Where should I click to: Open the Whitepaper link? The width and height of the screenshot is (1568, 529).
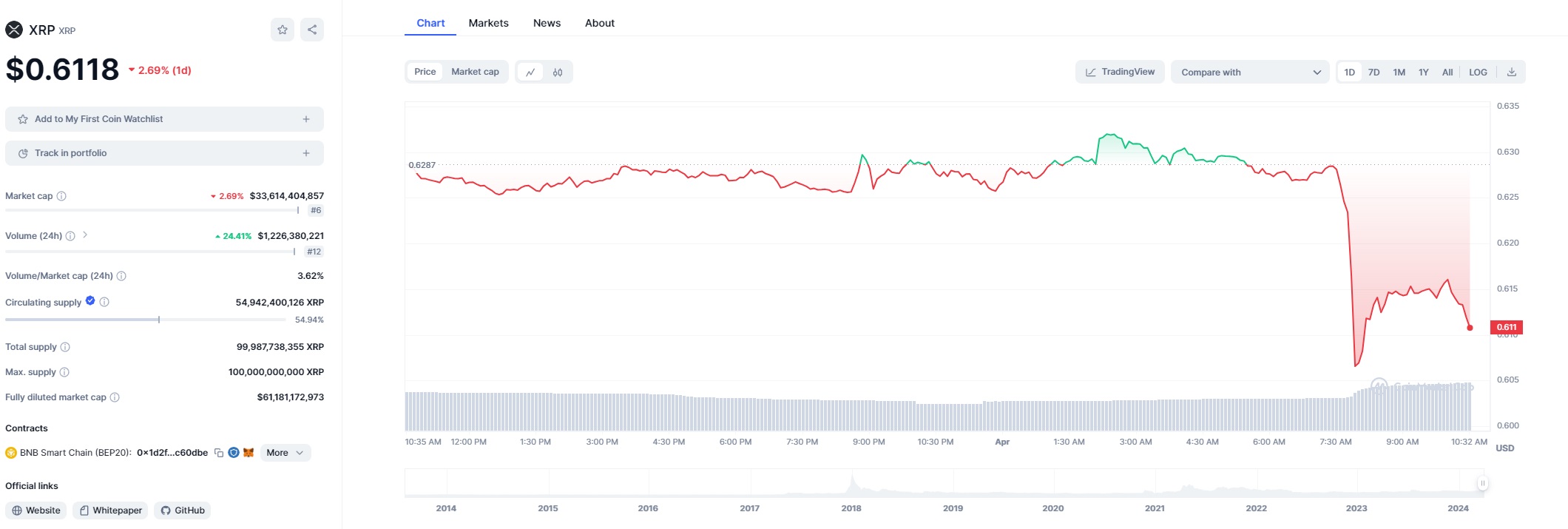point(110,511)
